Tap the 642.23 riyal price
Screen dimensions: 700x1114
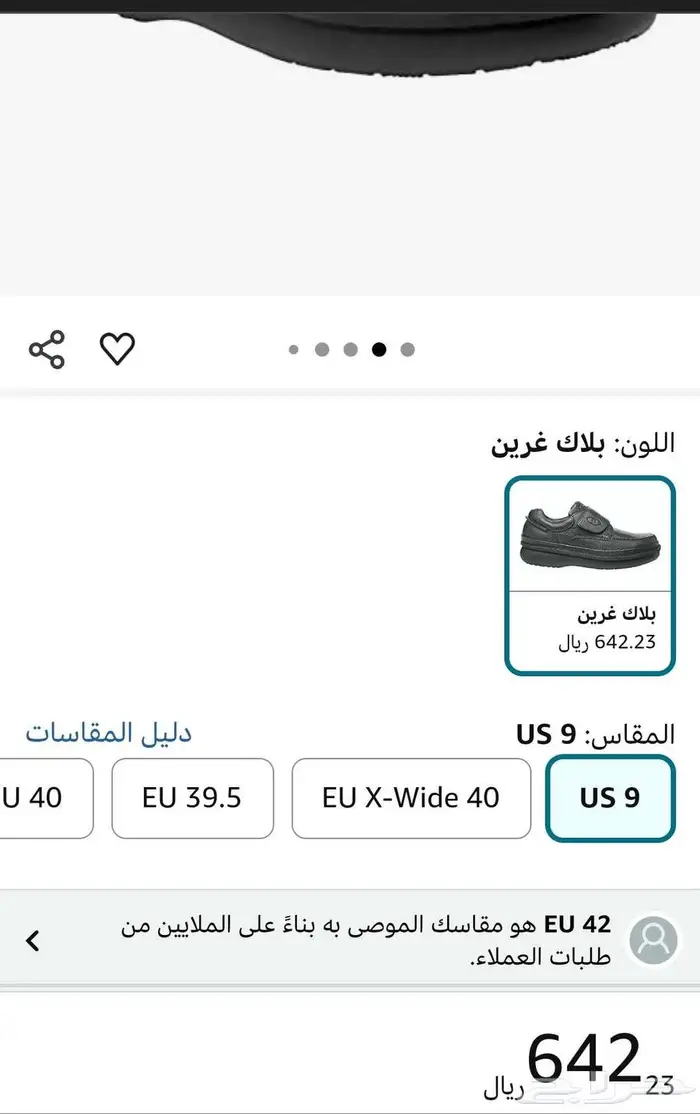[583, 1060]
